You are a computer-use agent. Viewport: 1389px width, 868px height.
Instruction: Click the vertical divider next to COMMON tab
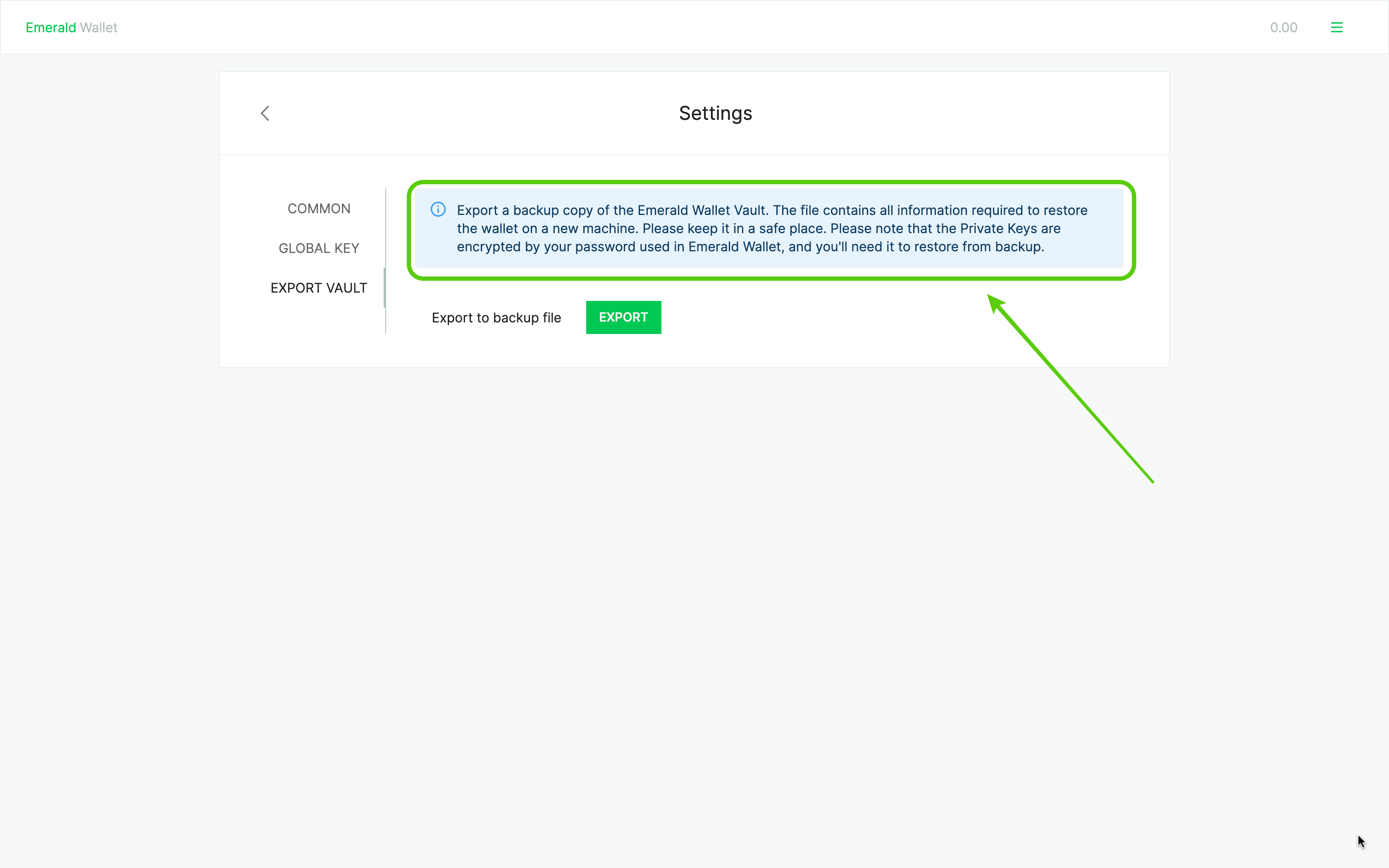point(386,208)
